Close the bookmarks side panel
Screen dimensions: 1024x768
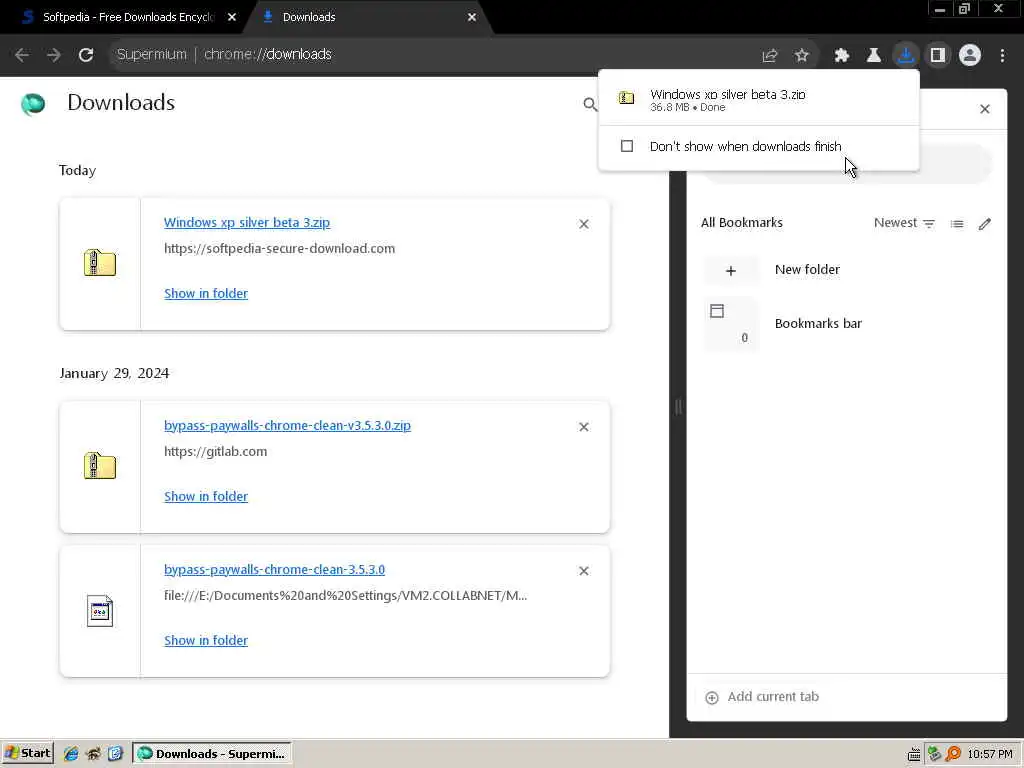985,109
